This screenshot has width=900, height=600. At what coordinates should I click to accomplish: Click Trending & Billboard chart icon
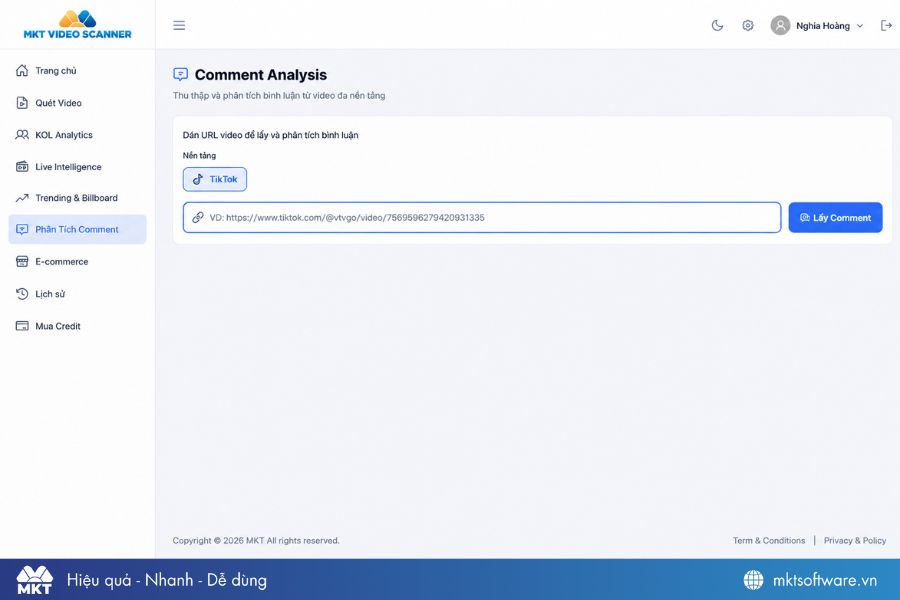pos(22,198)
